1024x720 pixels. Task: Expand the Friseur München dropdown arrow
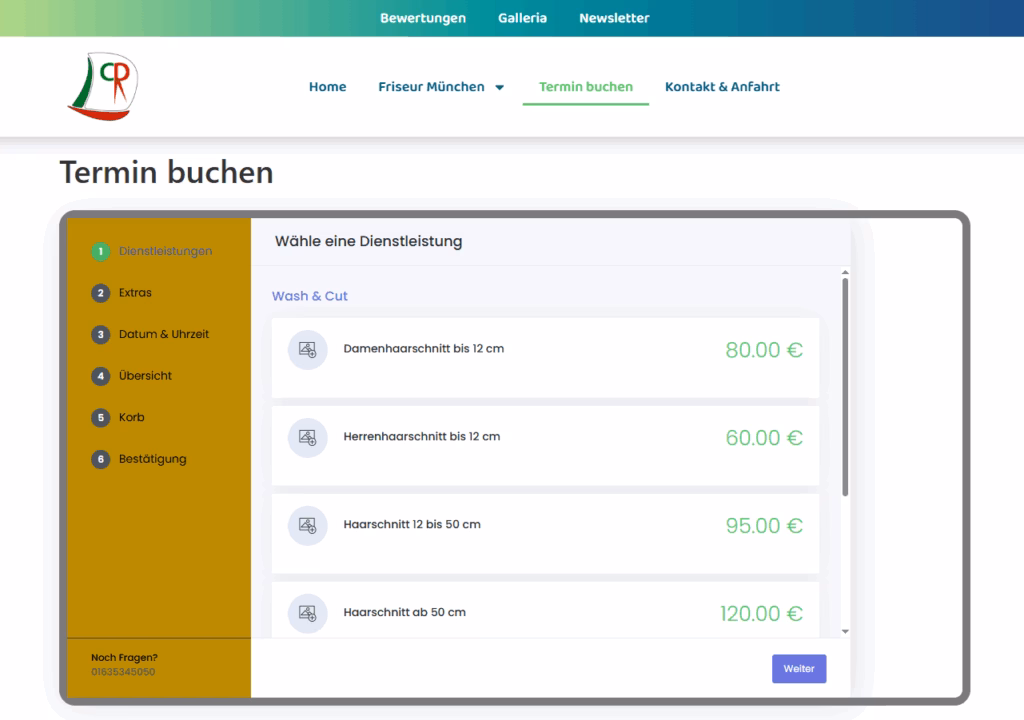click(x=500, y=88)
